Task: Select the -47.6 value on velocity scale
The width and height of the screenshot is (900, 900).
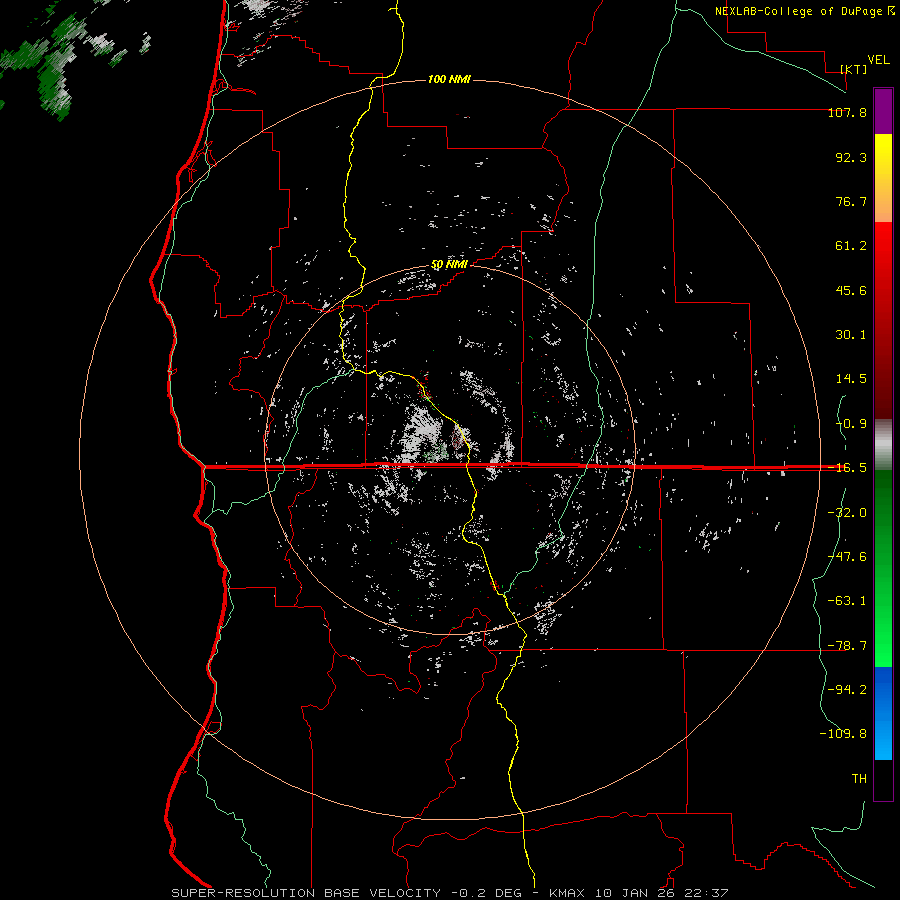Action: click(x=847, y=557)
